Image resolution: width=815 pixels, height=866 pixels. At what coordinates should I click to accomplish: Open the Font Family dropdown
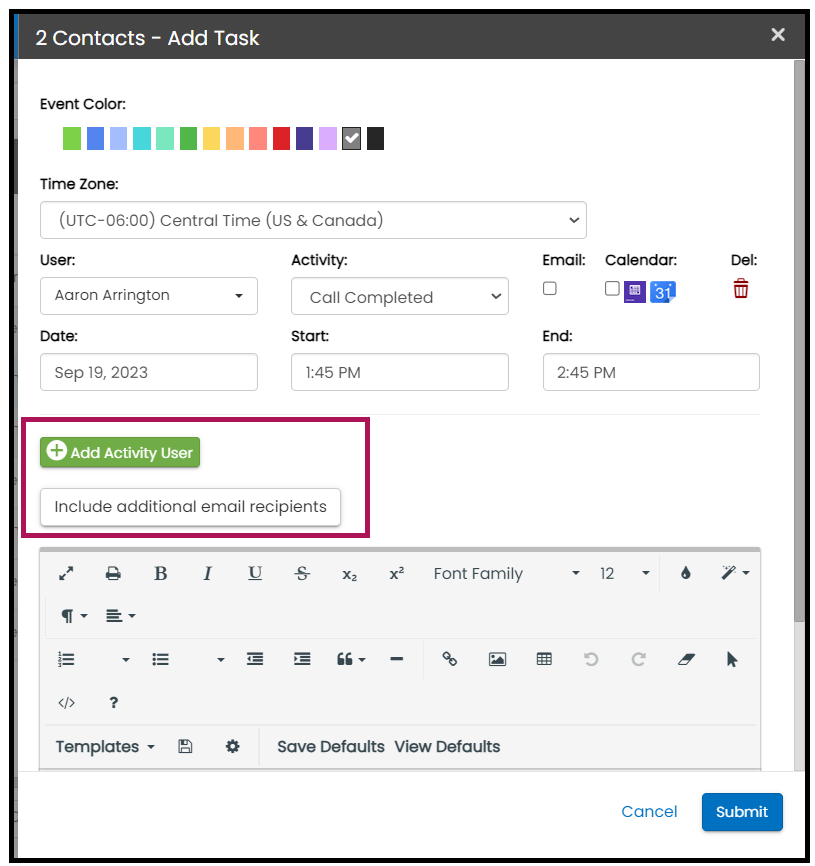pyautogui.click(x=505, y=574)
